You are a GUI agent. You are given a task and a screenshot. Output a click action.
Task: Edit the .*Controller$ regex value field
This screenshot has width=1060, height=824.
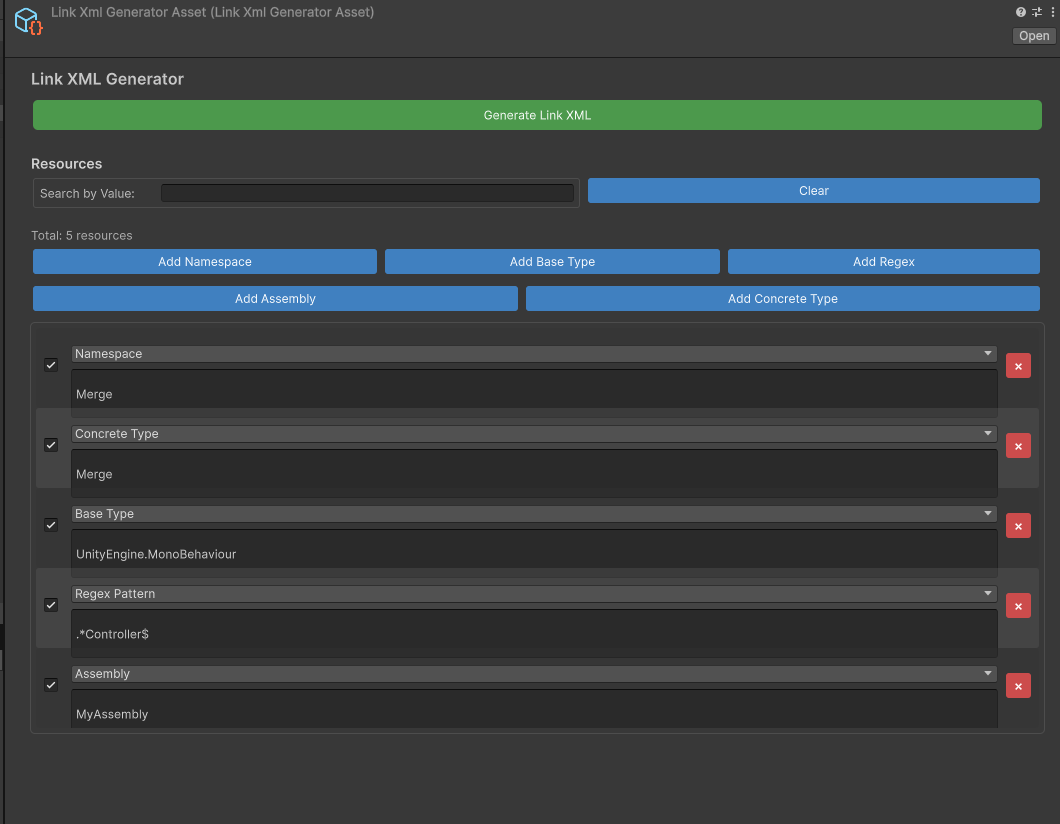(534, 633)
